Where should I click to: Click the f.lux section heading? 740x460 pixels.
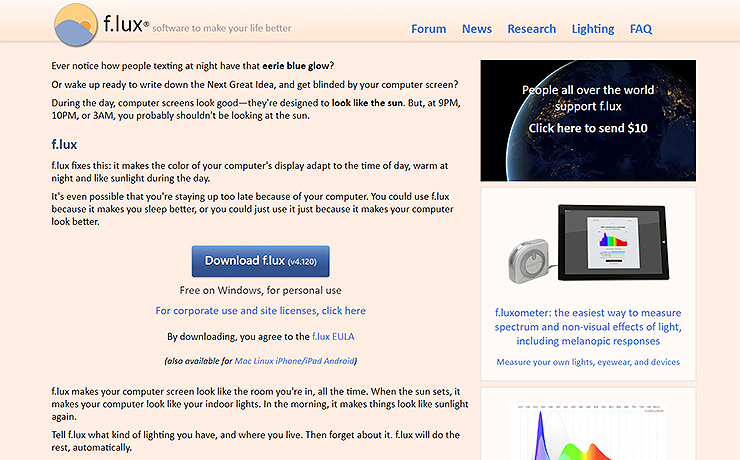64,144
